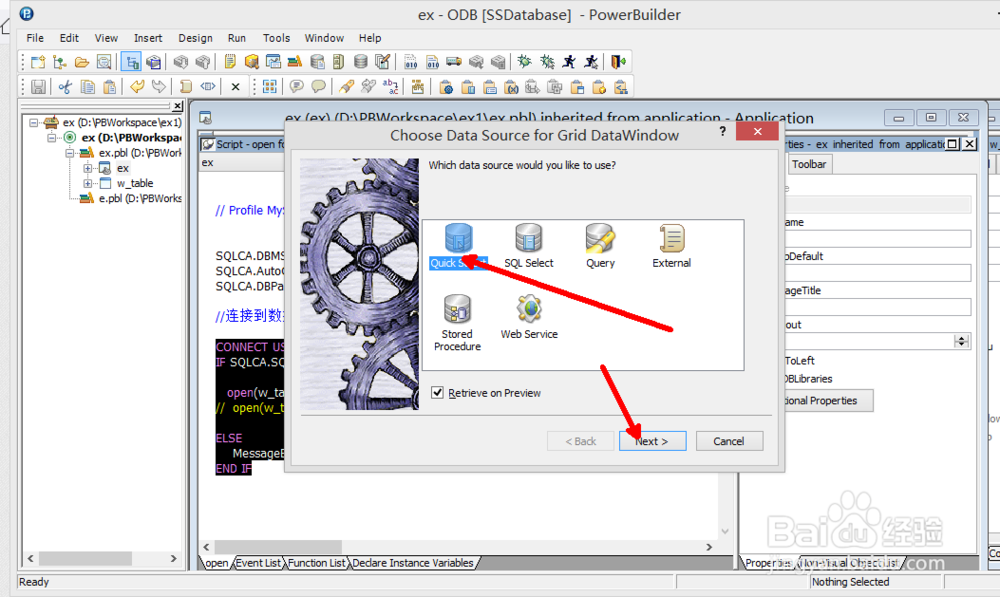Screen dimensions: 1000x597
Task: Collapse the ex workspace root node
Action: pyautogui.click(x=34, y=122)
